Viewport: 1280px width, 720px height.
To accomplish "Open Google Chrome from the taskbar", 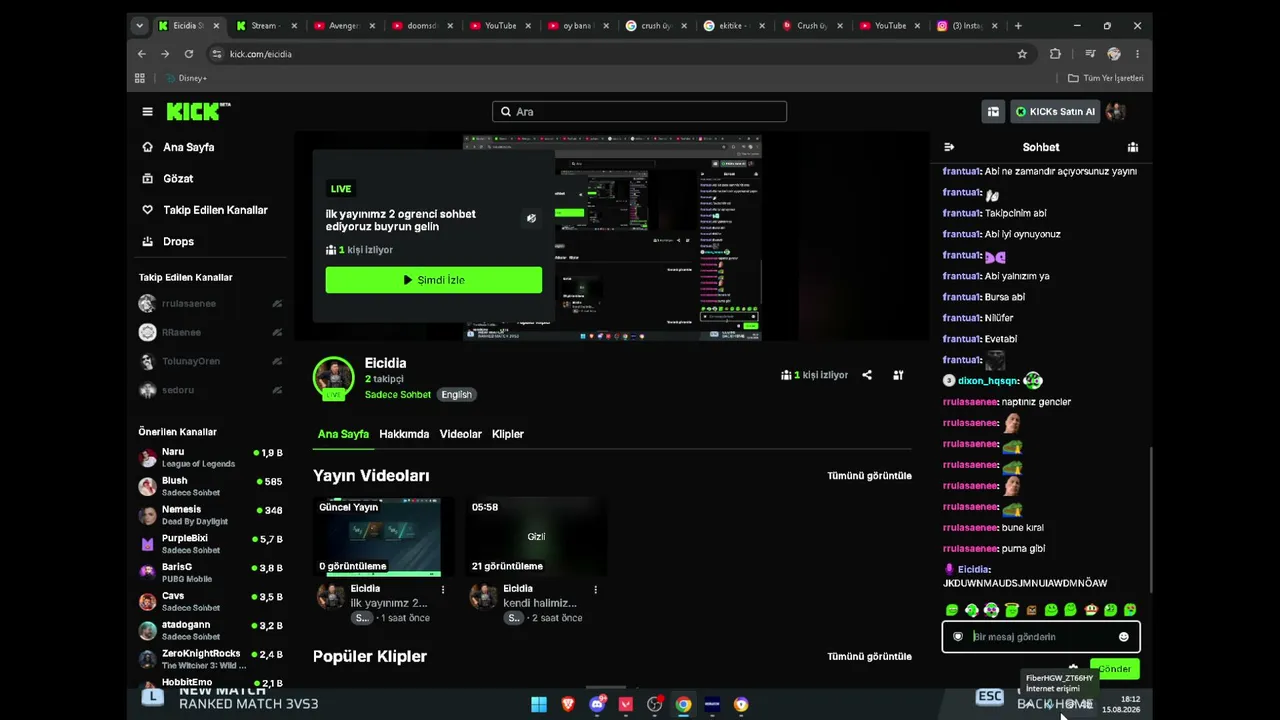I will (683, 704).
